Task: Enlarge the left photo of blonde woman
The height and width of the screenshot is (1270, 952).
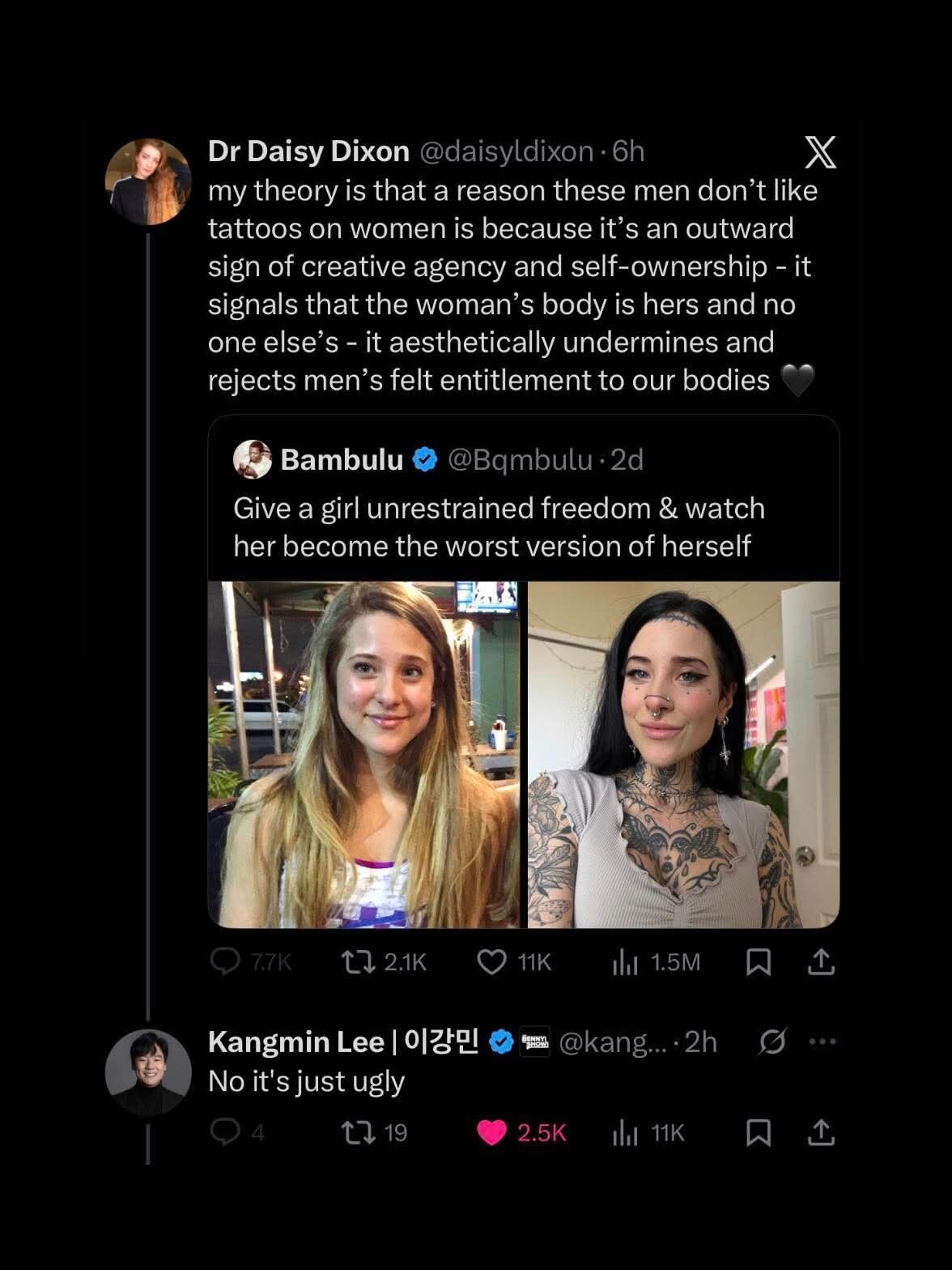Action: pyautogui.click(x=363, y=754)
